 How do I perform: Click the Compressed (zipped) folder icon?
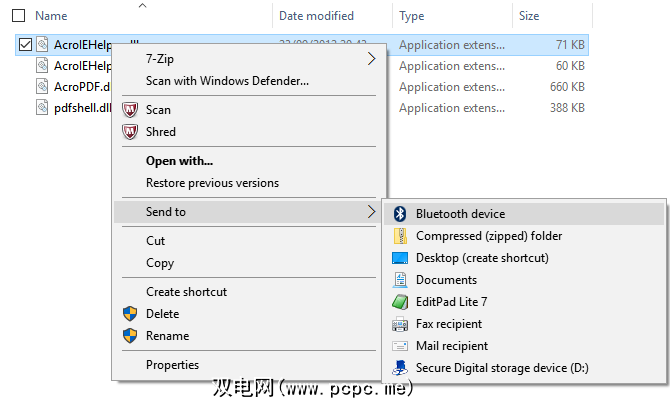[x=400, y=236]
